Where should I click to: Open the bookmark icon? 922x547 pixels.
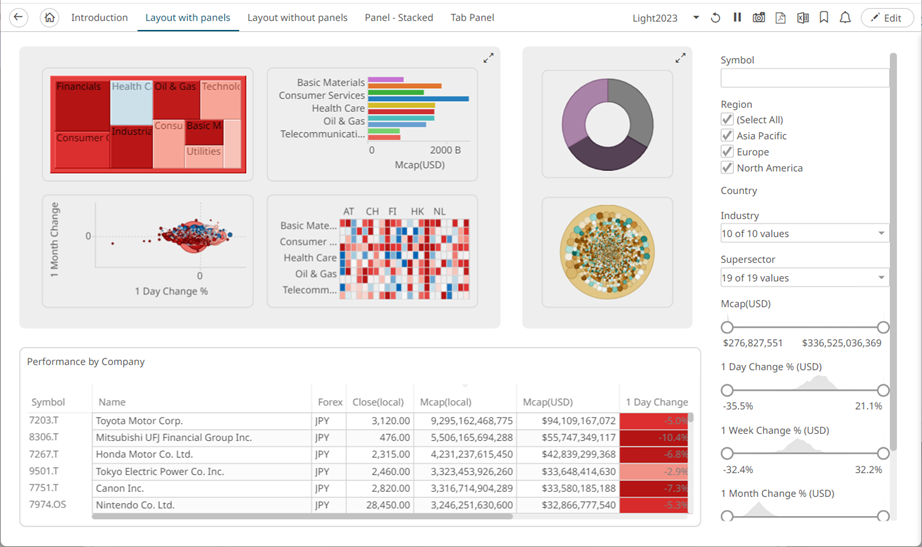824,18
